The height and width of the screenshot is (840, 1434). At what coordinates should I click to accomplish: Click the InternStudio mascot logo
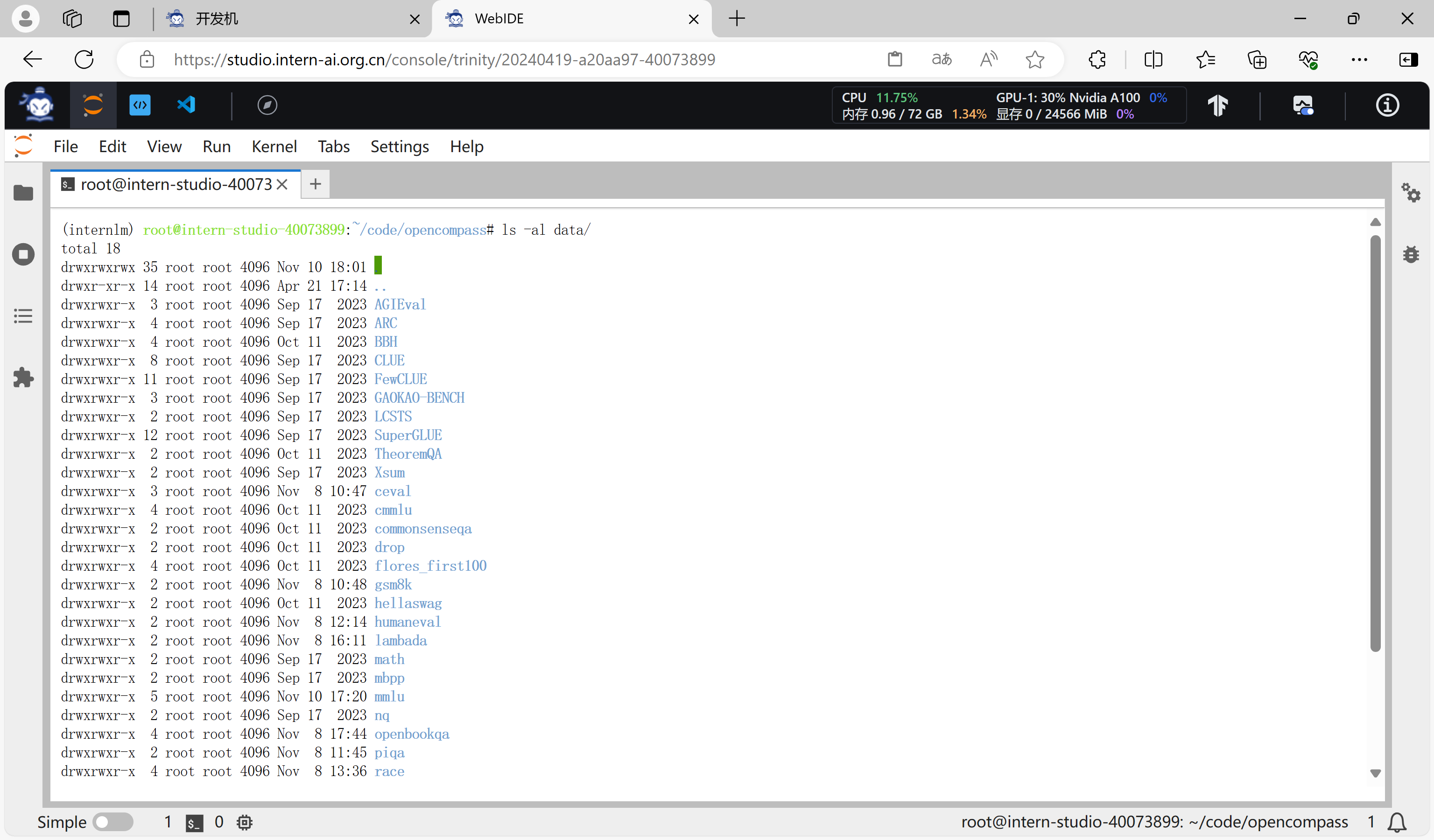(x=37, y=105)
